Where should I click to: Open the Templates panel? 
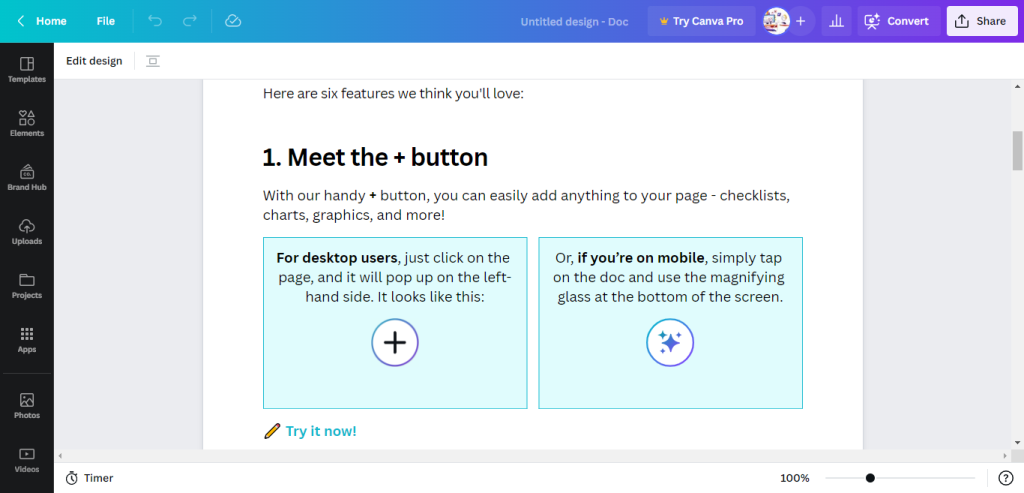tap(27, 70)
